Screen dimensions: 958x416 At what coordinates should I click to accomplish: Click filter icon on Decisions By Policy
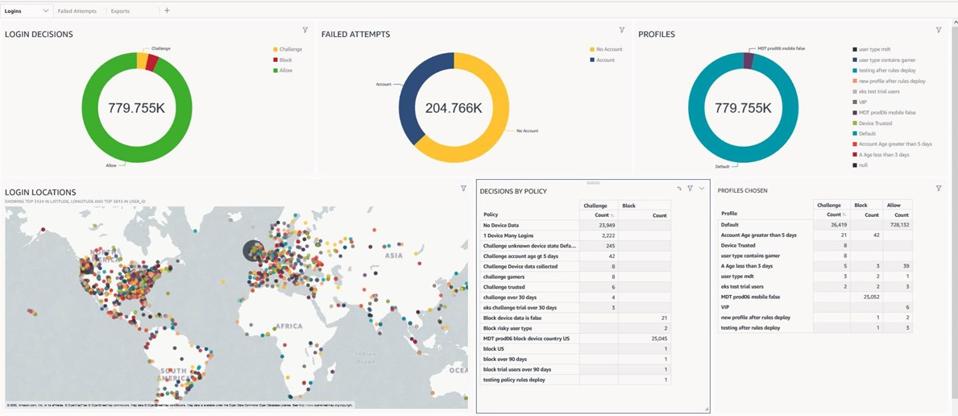(690, 188)
